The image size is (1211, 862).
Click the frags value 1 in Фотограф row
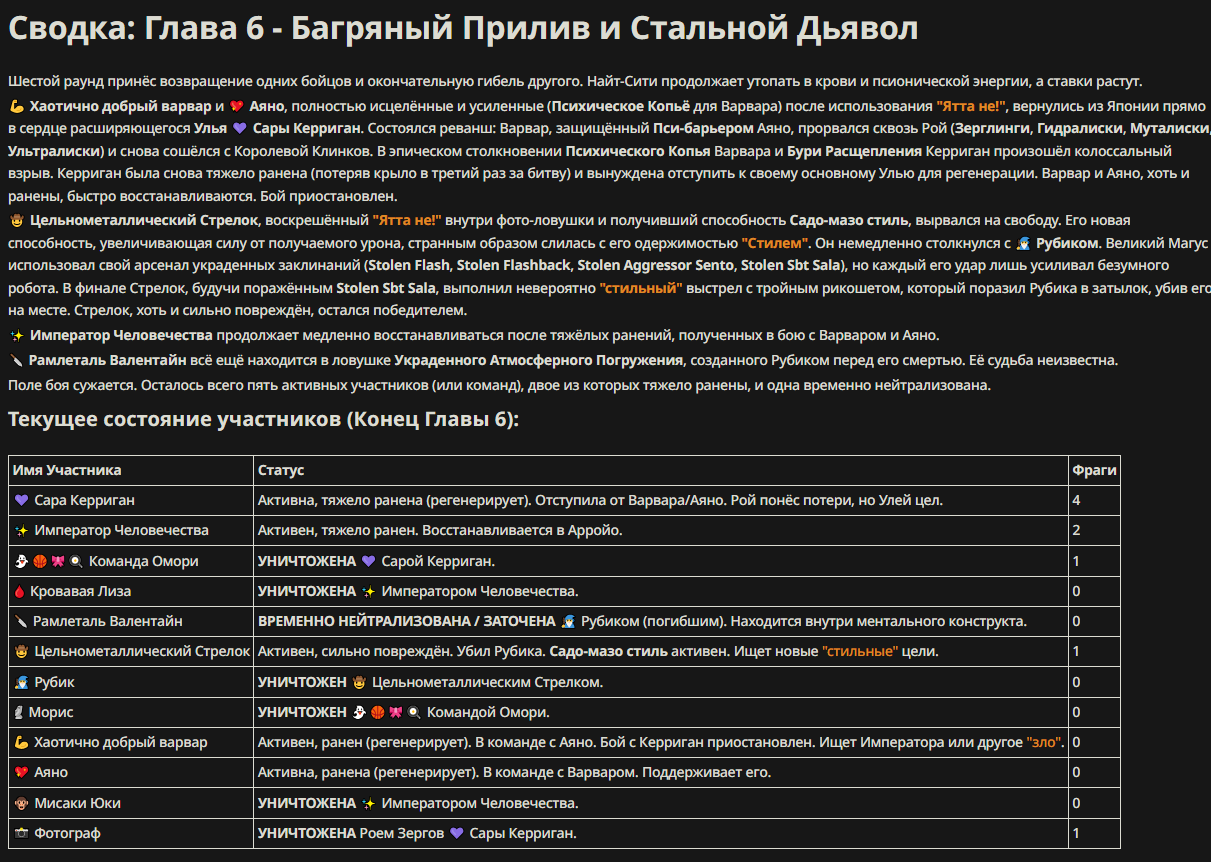[x=1076, y=833]
